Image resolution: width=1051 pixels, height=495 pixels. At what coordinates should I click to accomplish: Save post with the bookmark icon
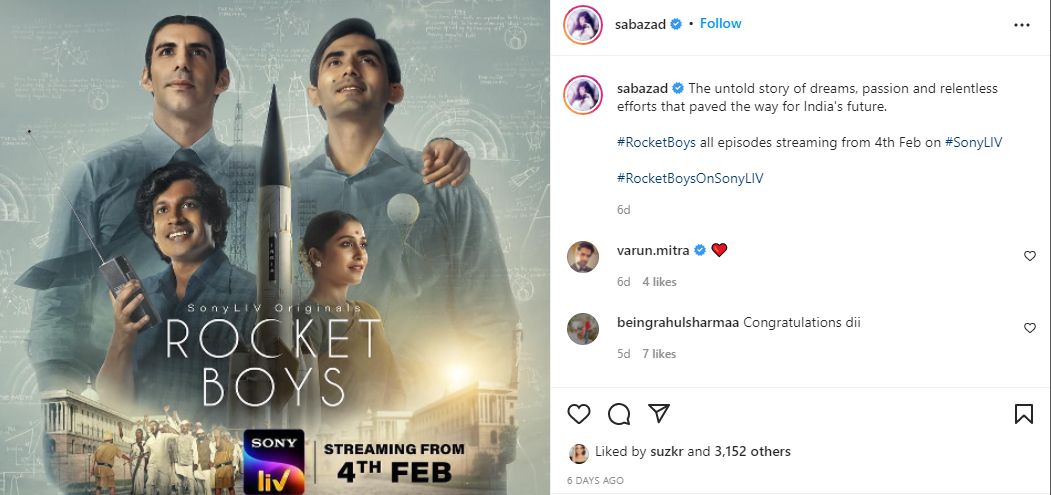(1023, 413)
